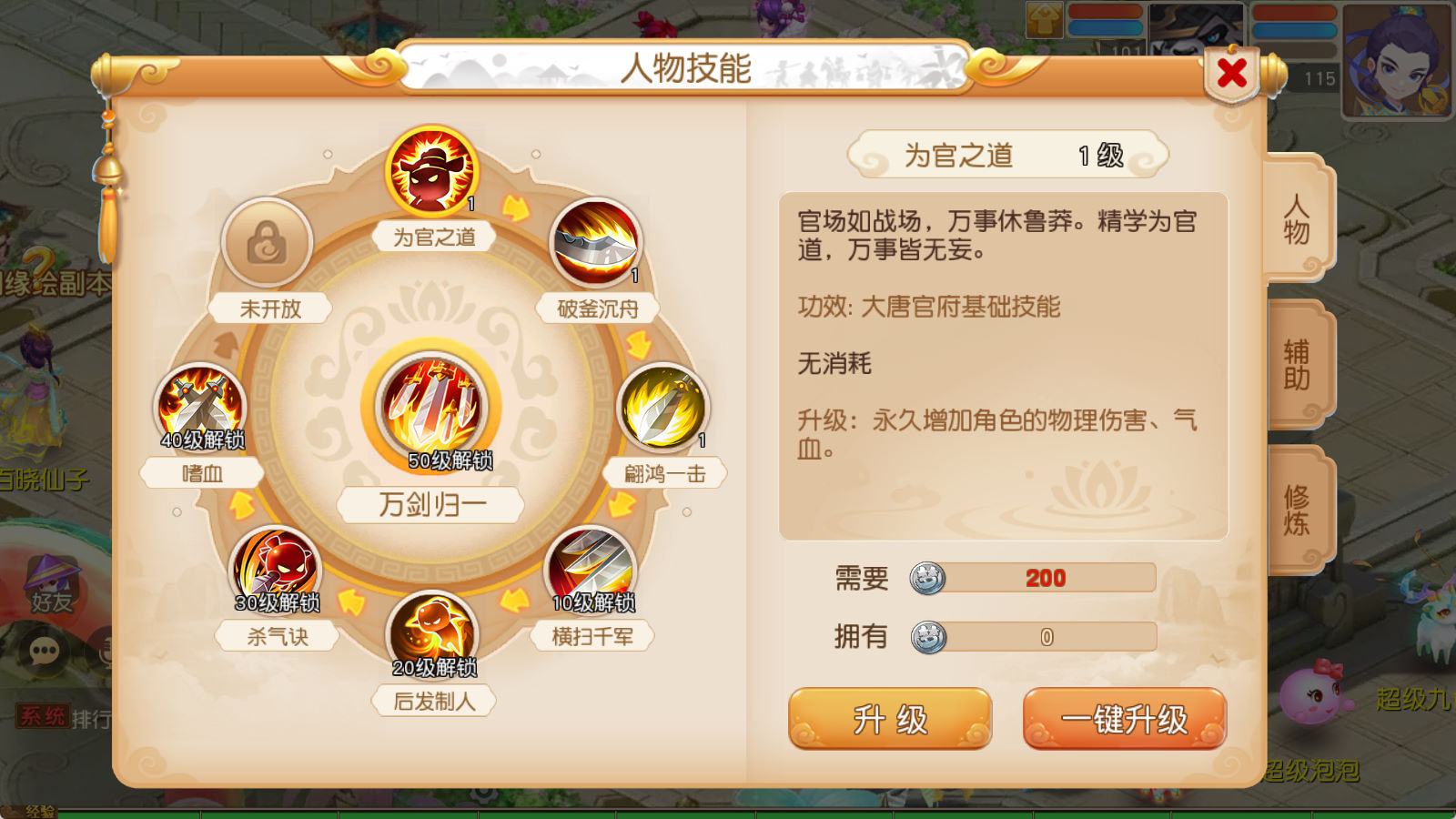
Task: Click the 升级 upgrade button
Action: (x=890, y=719)
